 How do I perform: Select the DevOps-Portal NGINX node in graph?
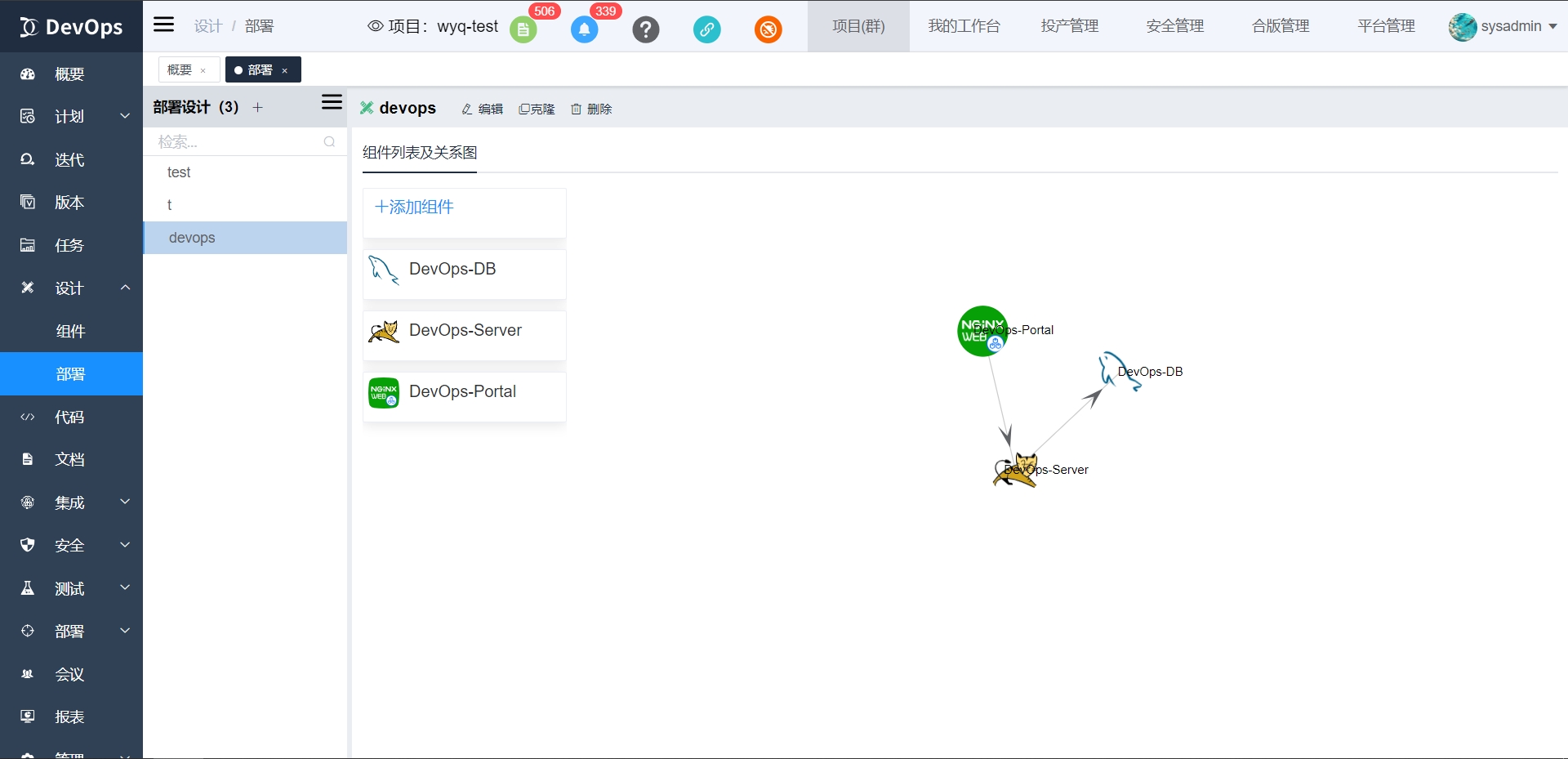[982, 331]
